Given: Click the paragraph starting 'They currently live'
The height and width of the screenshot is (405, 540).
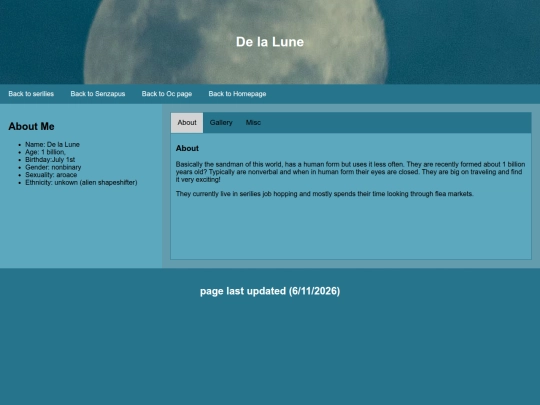Looking at the screenshot, I should click(x=324, y=194).
